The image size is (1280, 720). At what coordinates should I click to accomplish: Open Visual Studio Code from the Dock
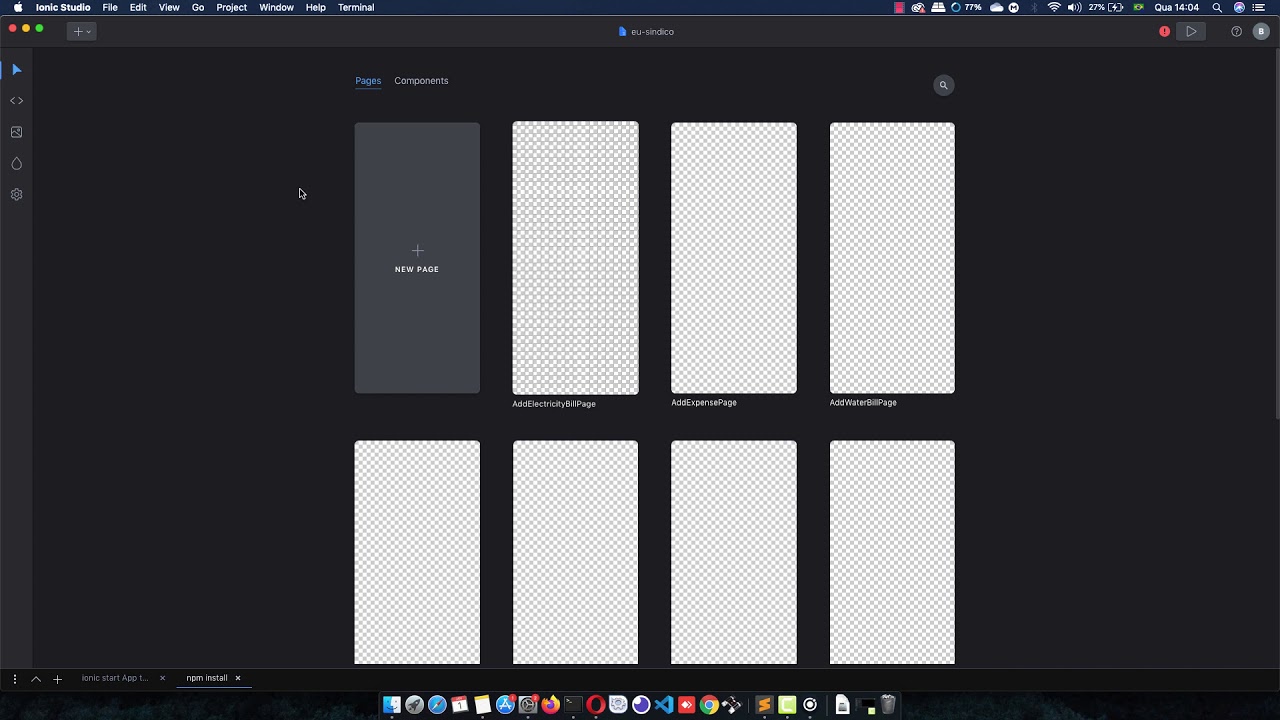pyautogui.click(x=664, y=705)
